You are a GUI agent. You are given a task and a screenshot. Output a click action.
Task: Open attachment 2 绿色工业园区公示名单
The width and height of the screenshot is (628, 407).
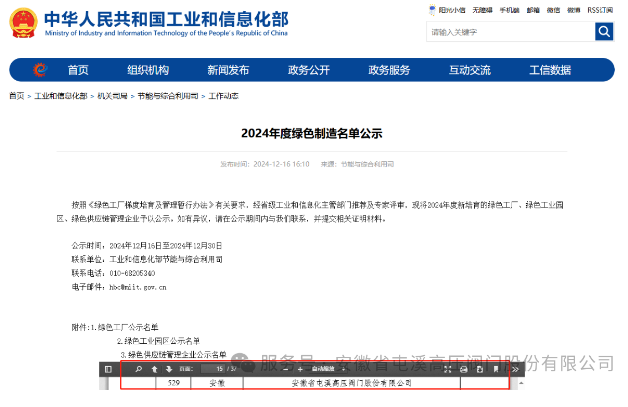pos(162,341)
